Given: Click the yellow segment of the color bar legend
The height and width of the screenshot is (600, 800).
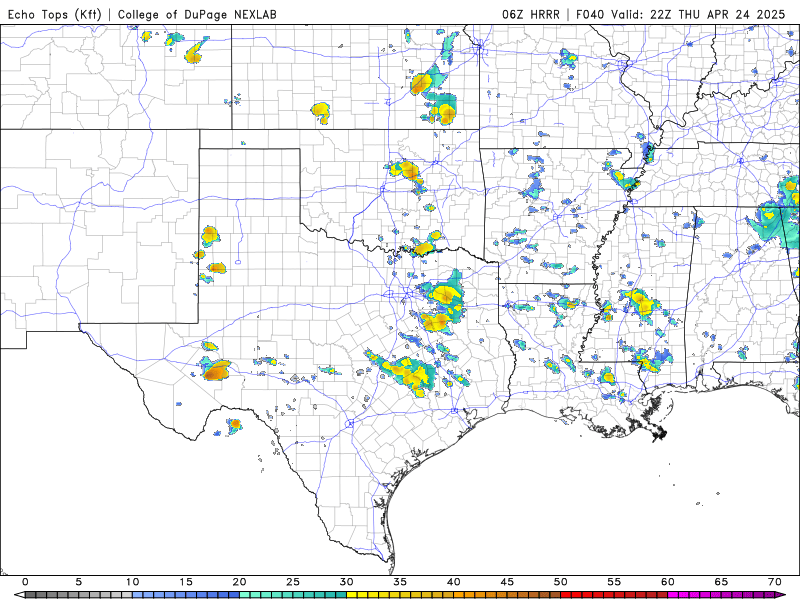Looking at the screenshot, I should 400,595.
